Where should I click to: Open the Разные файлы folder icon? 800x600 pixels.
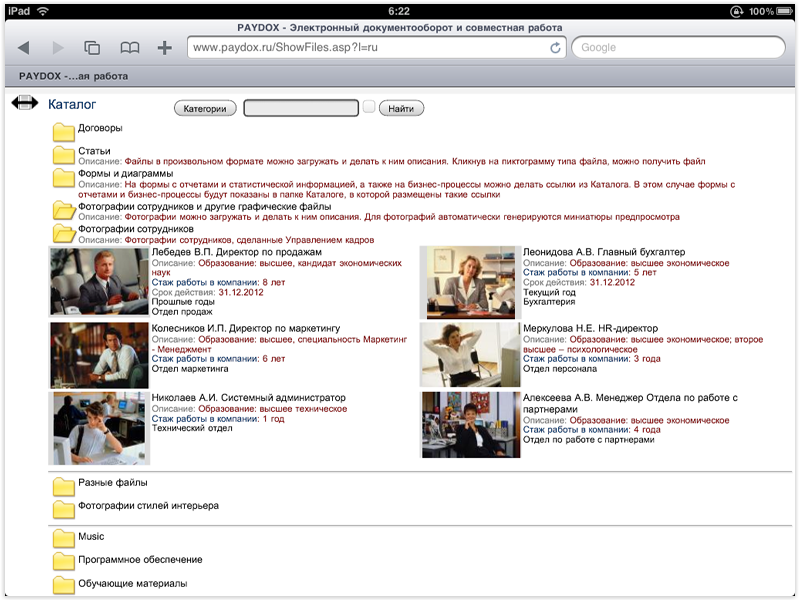64,486
